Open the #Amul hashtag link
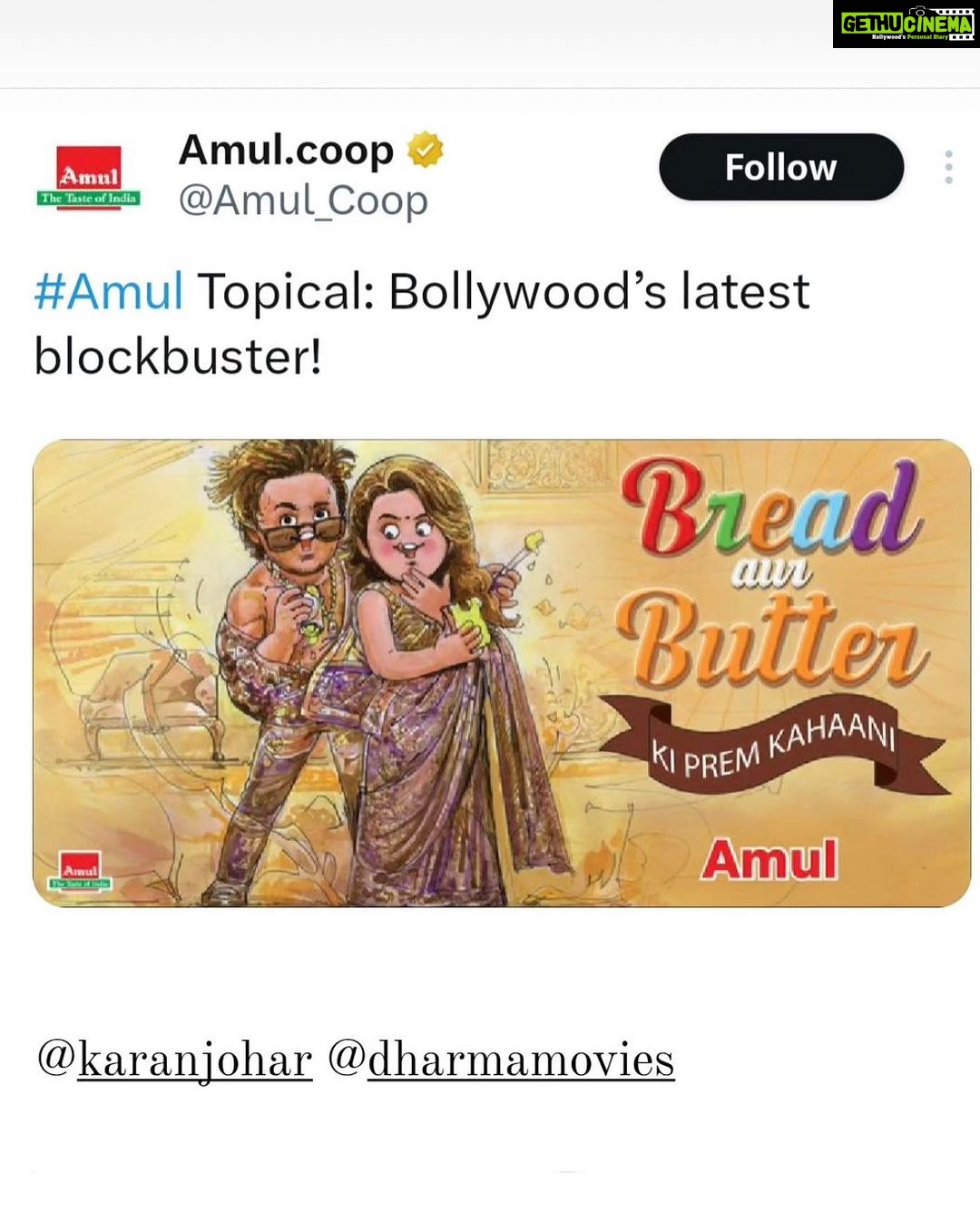Screen dimensions: 980x1212 (109, 291)
